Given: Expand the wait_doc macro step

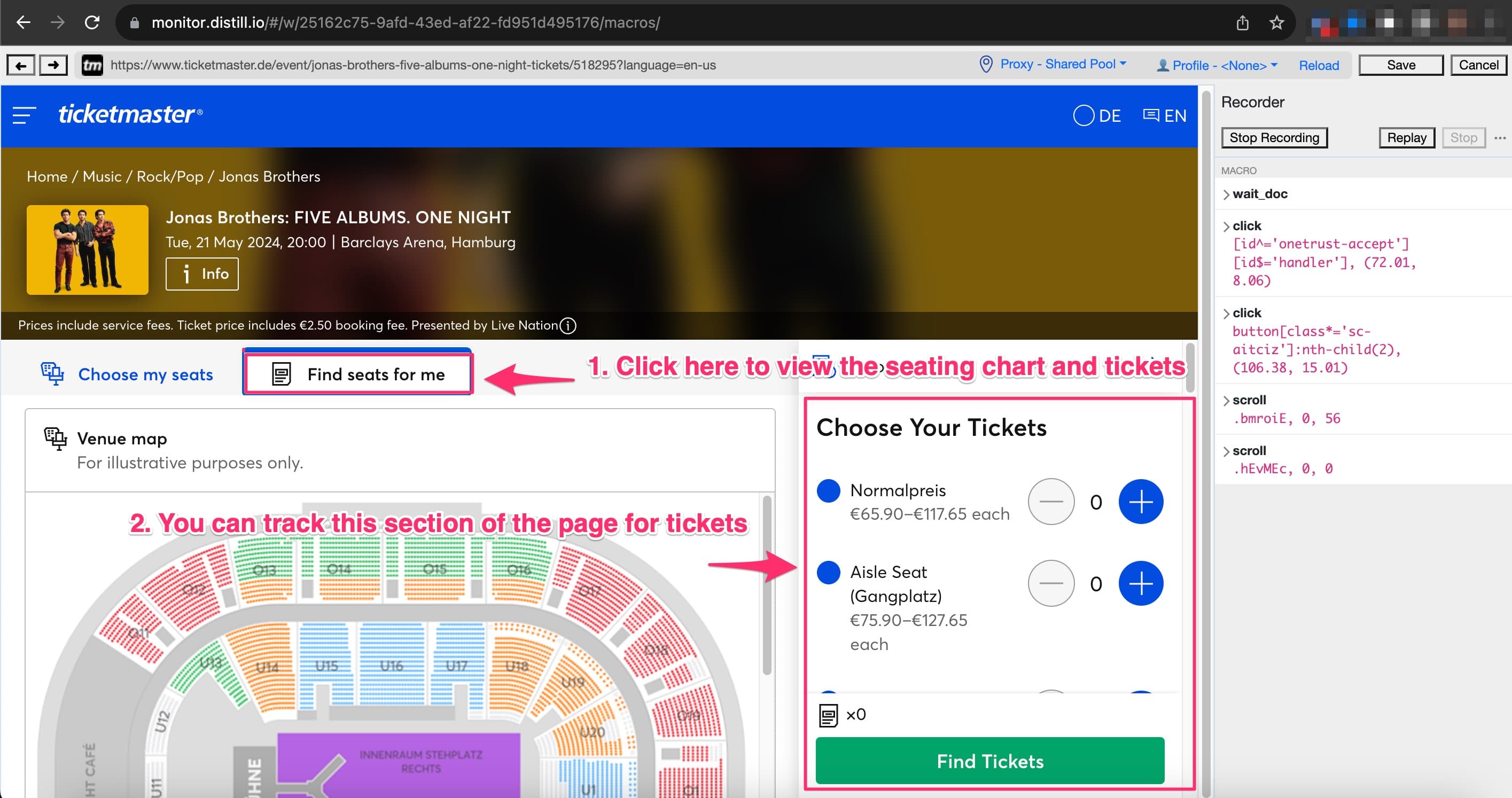Looking at the screenshot, I should 1227,194.
